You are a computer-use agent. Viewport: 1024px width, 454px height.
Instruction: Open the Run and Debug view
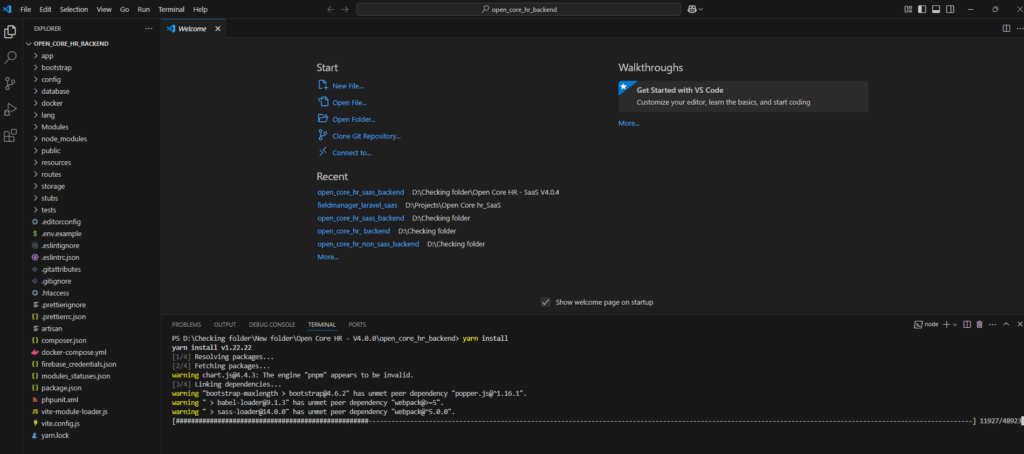[10, 109]
